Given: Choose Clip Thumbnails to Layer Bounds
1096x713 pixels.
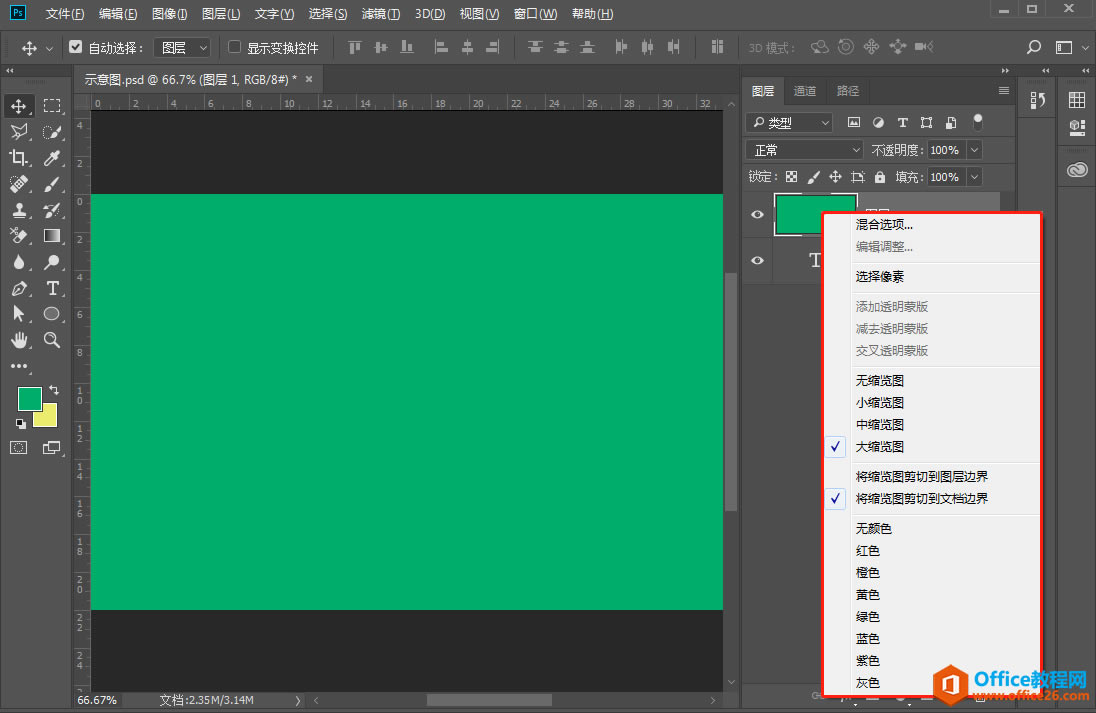Looking at the screenshot, I should (933, 476).
